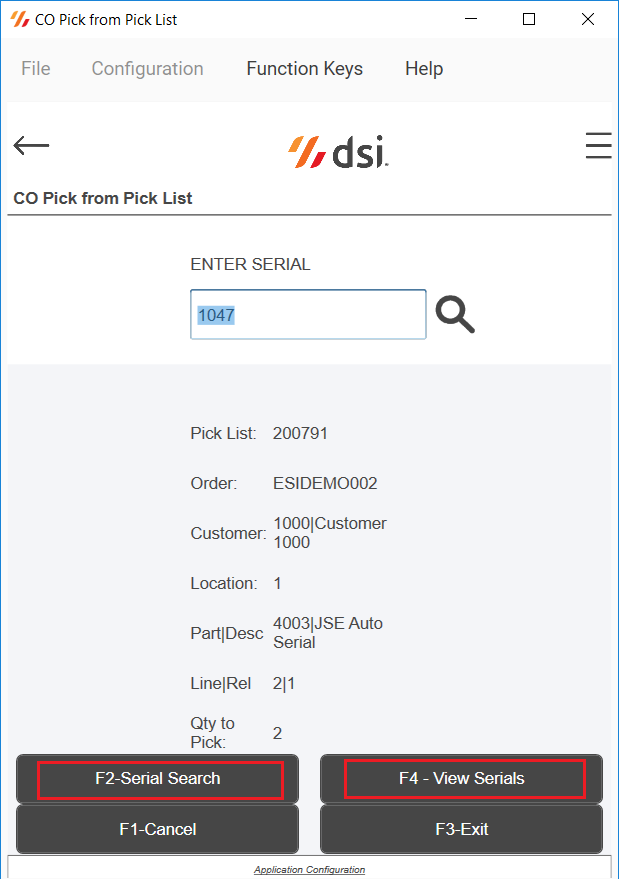619x879 pixels.
Task: Open the Function Keys menu
Action: 304,68
